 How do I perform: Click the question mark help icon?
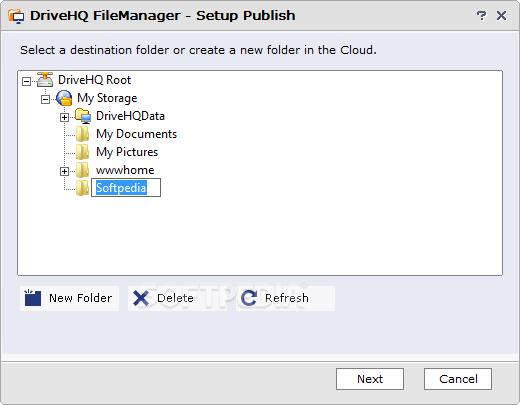pyautogui.click(x=481, y=15)
